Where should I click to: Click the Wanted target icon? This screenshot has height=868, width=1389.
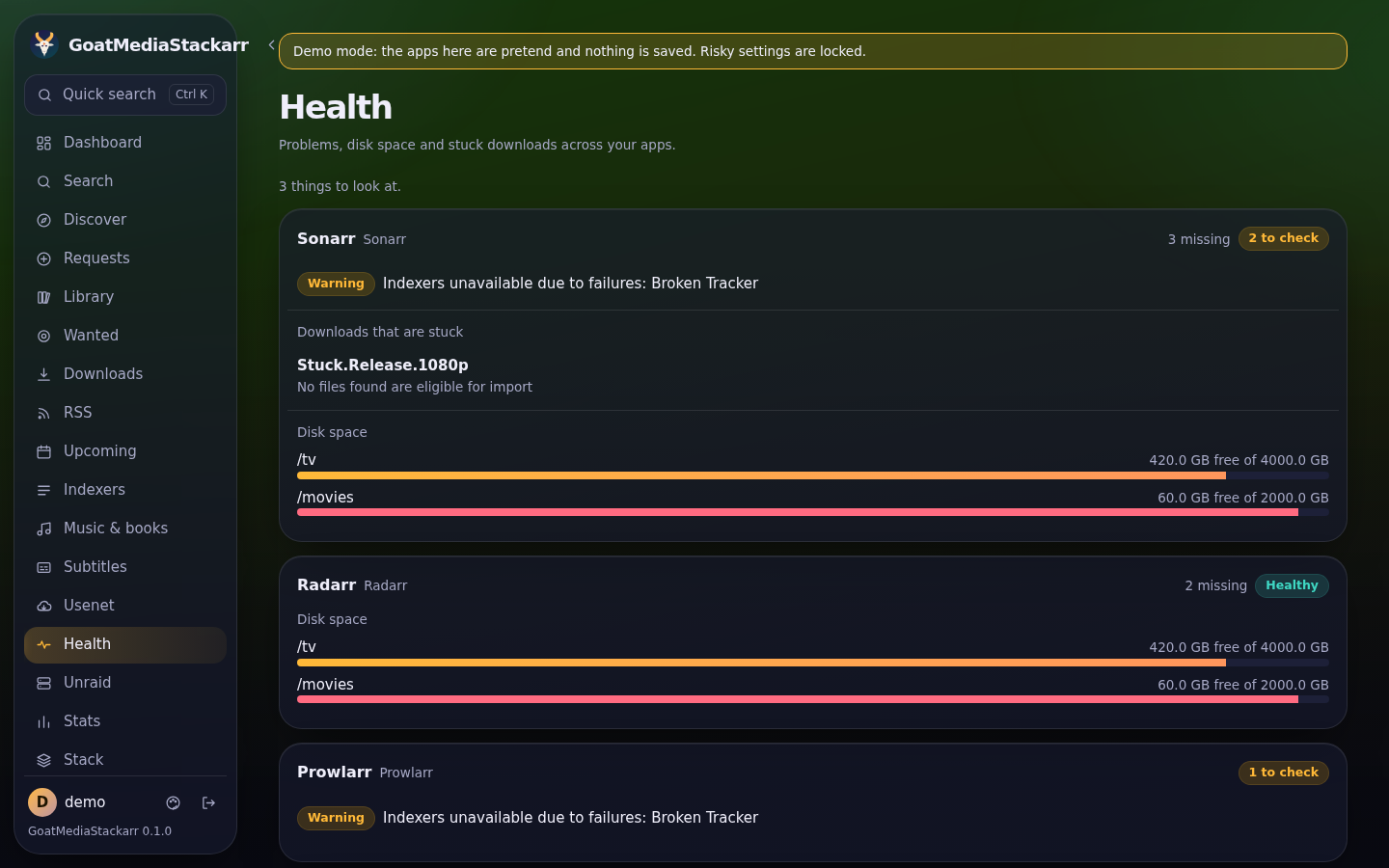(x=43, y=336)
